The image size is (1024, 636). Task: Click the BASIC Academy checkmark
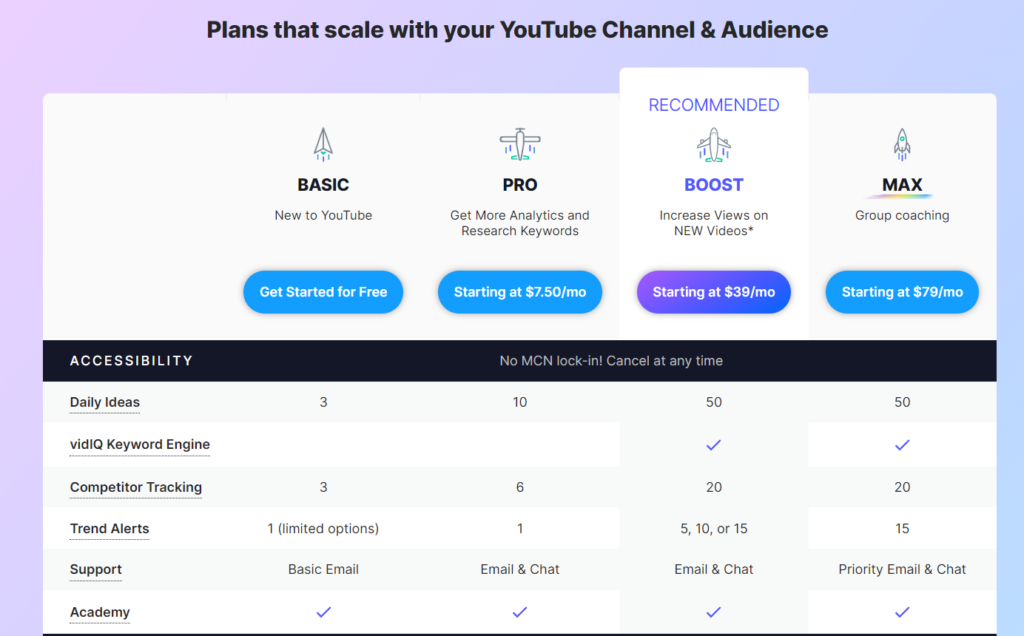(x=323, y=612)
